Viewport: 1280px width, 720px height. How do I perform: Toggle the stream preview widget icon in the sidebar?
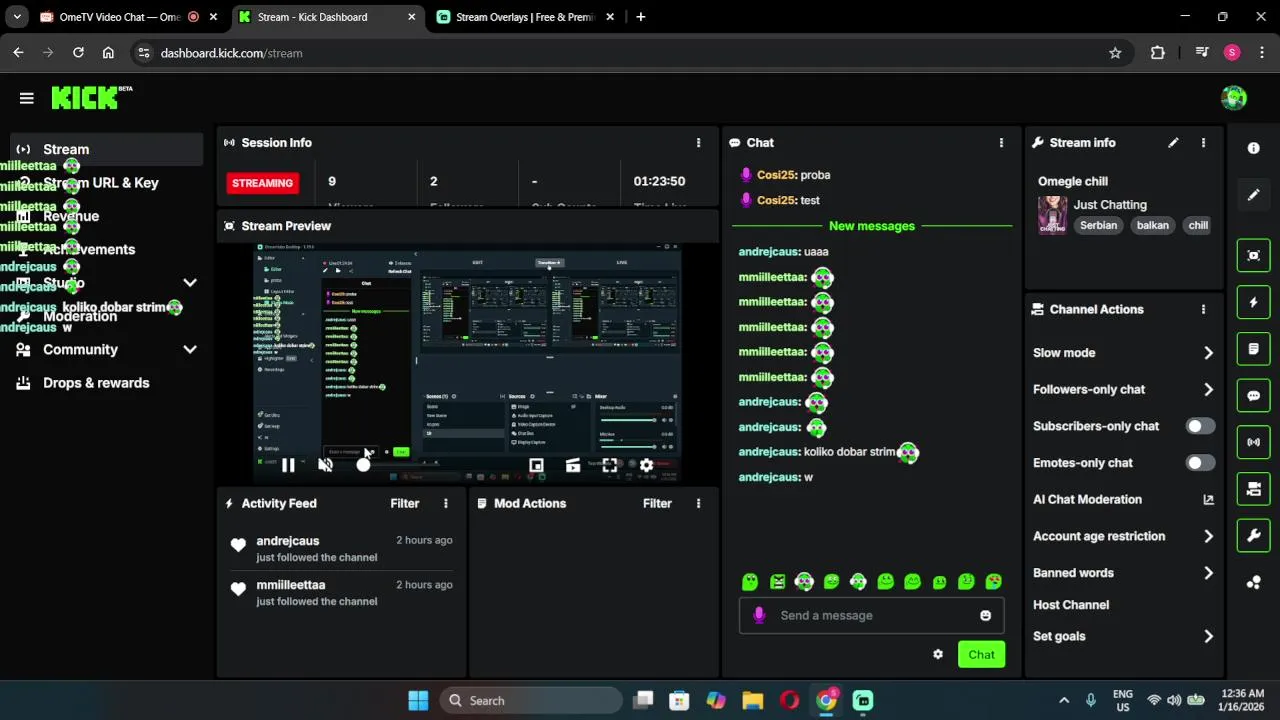click(x=1253, y=255)
